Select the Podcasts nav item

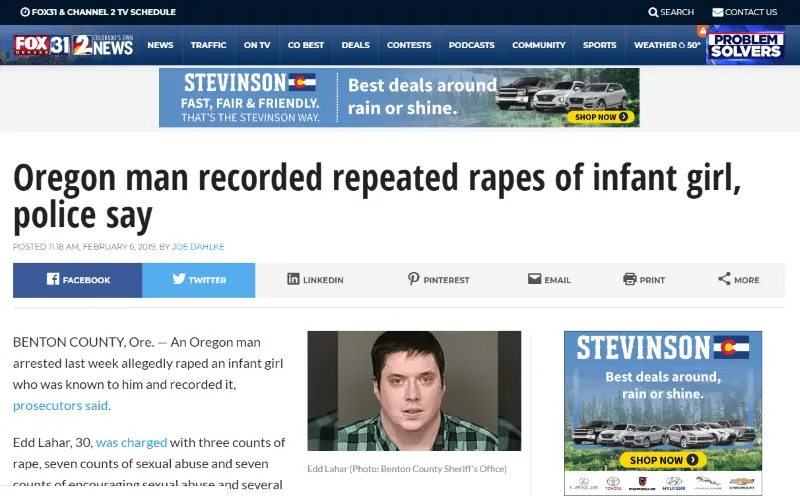click(x=471, y=45)
